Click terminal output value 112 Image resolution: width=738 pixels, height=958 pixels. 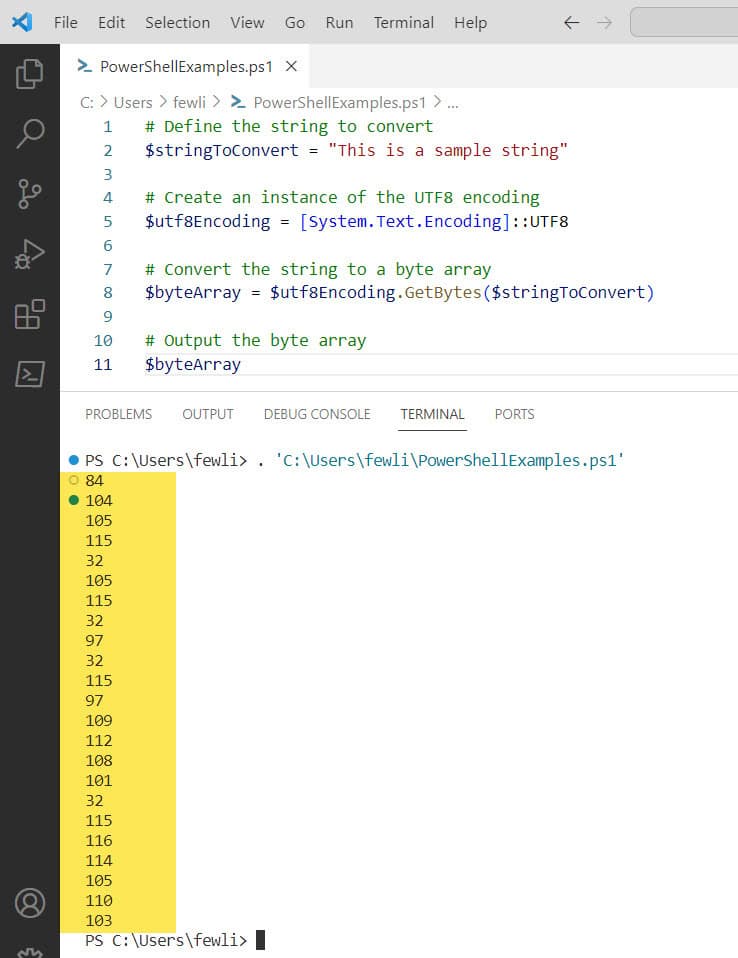pyautogui.click(x=99, y=740)
